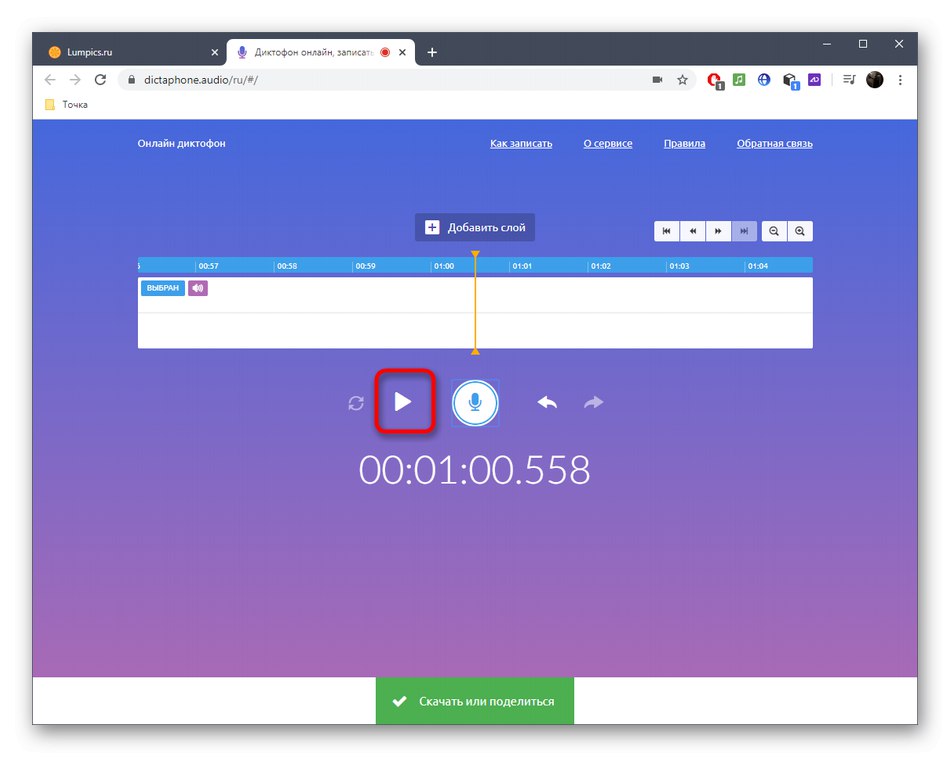Click the 00:01:00.558 timer display
The height and width of the screenshot is (757, 950).
click(474, 470)
